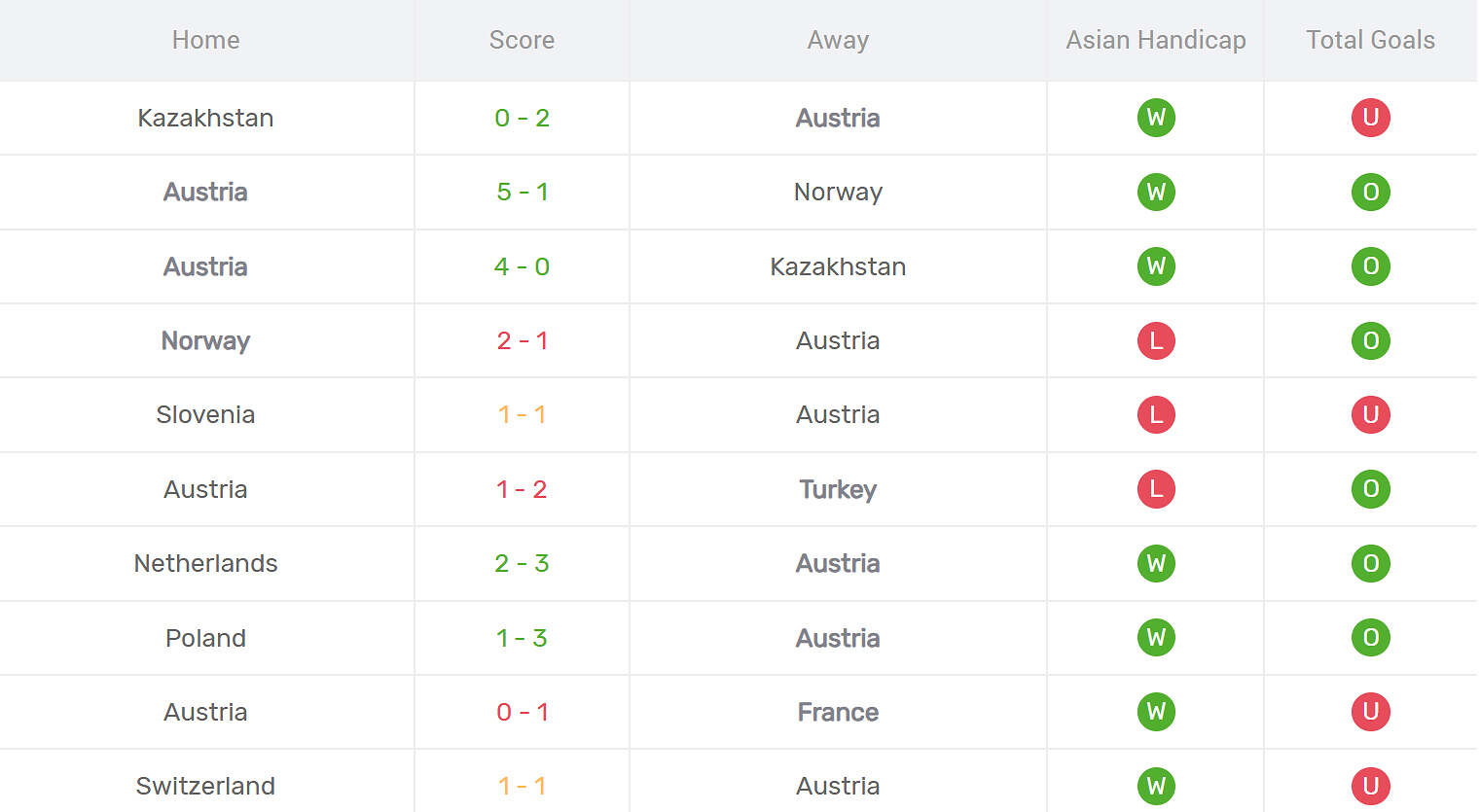Click the Total Goals column header

tap(1370, 40)
